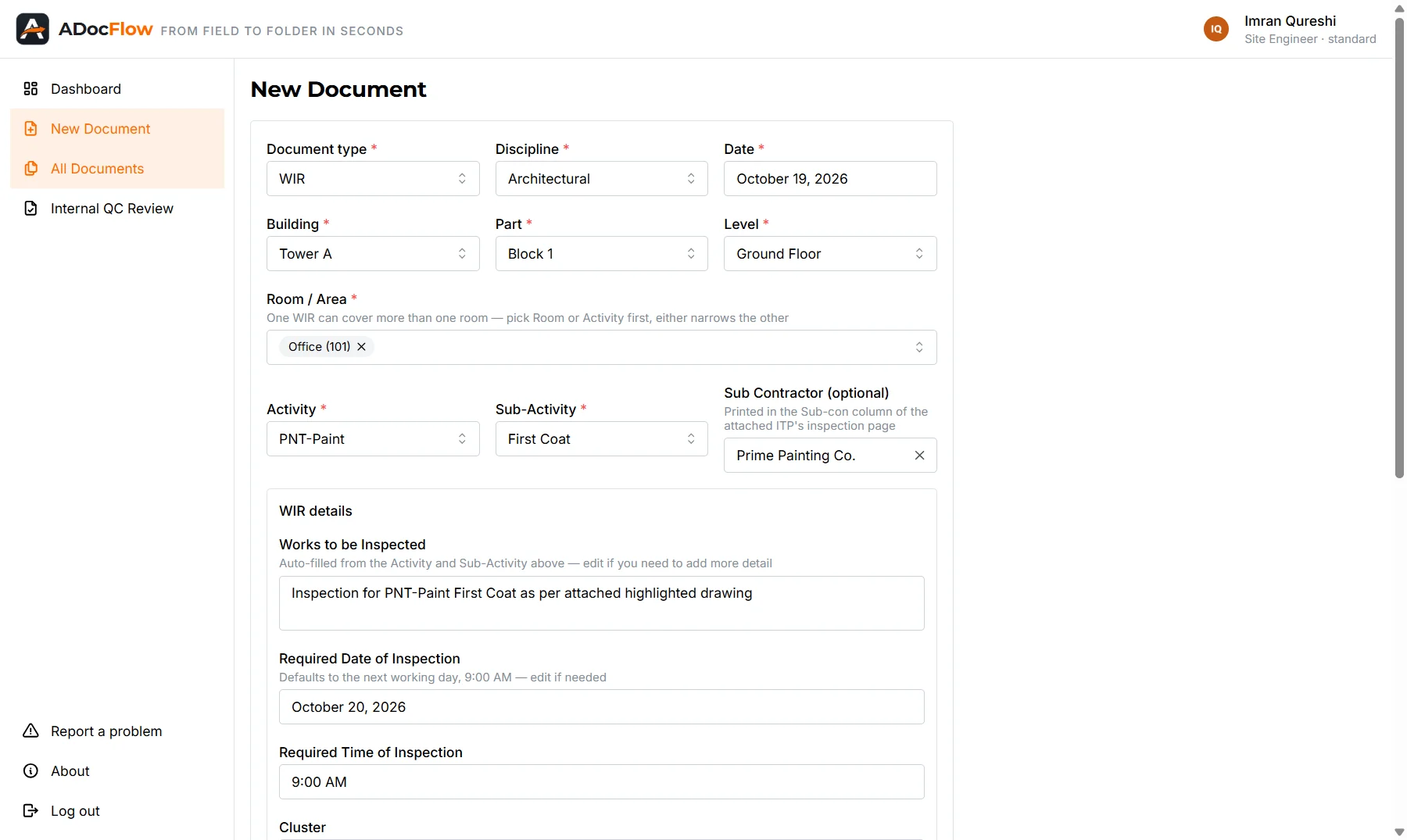Click the All Documents stacked files icon
1407x840 pixels.
[30, 168]
